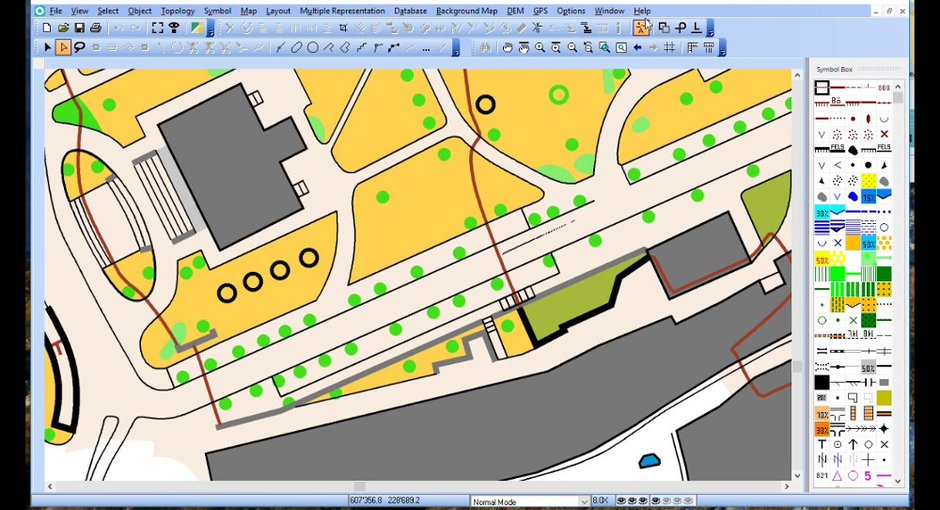Click the Print icon in toolbar
The image size is (940, 510).
tap(95, 28)
